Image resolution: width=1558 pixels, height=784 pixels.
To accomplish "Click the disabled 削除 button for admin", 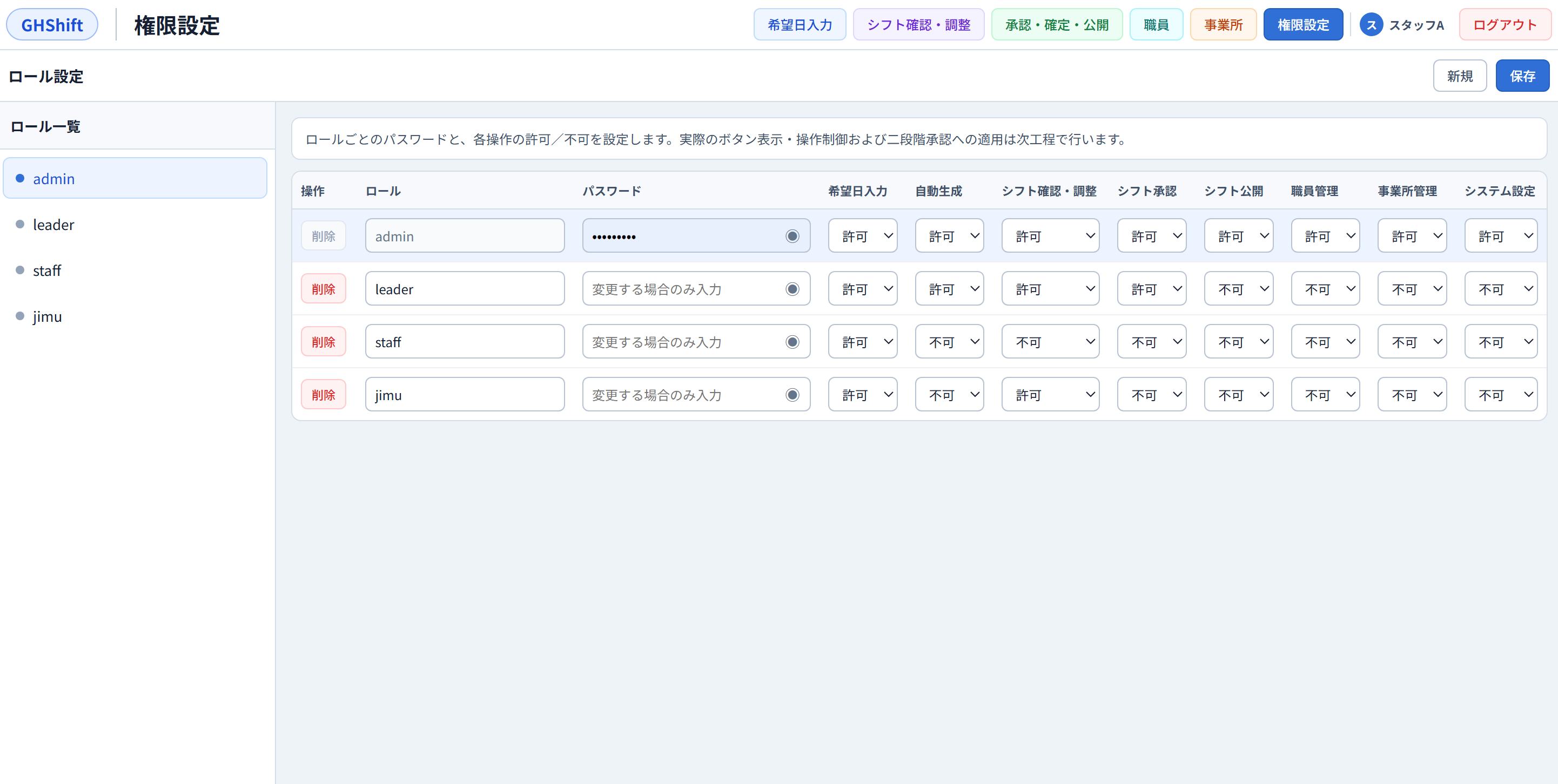I will click(324, 236).
